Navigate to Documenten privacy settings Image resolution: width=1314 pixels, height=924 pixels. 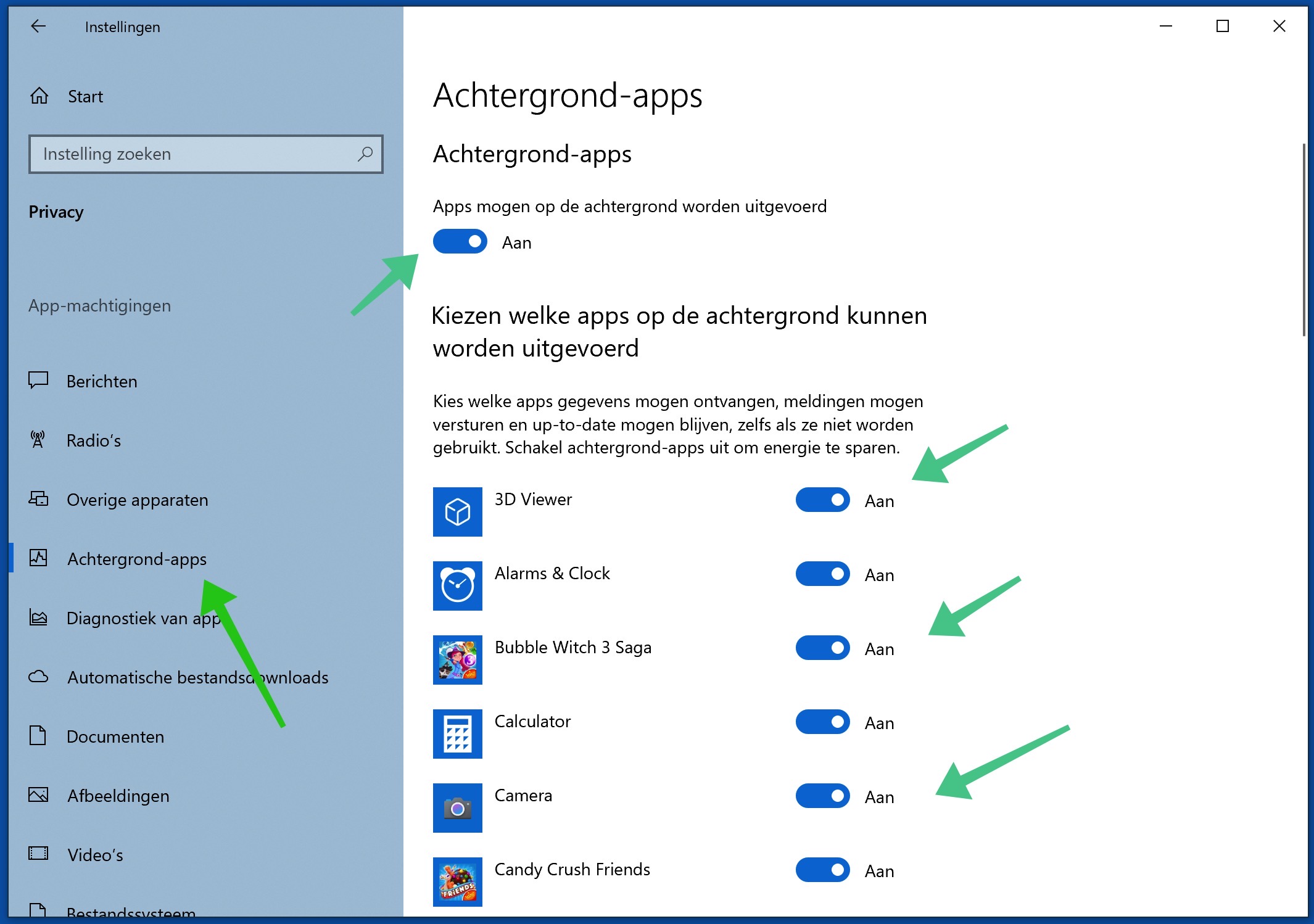(114, 735)
